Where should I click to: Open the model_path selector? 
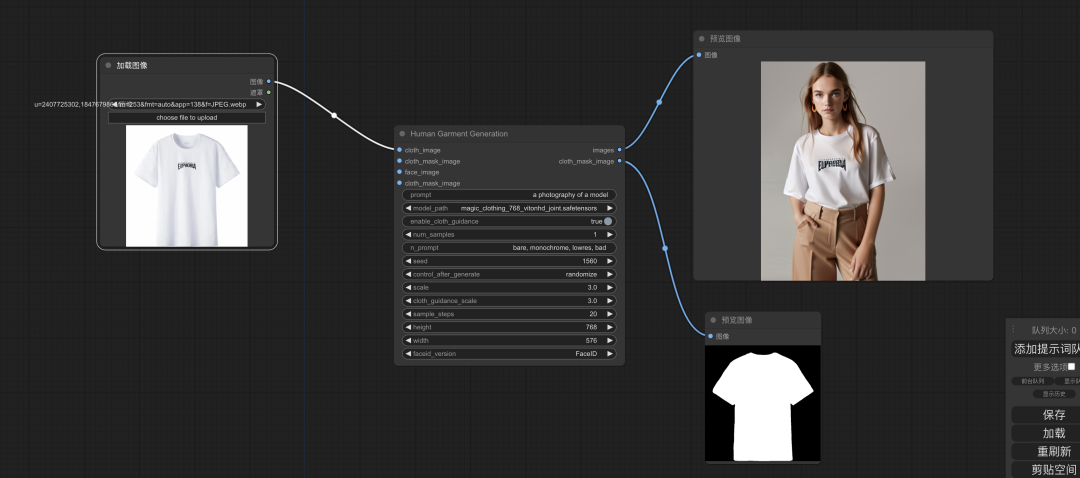click(509, 208)
